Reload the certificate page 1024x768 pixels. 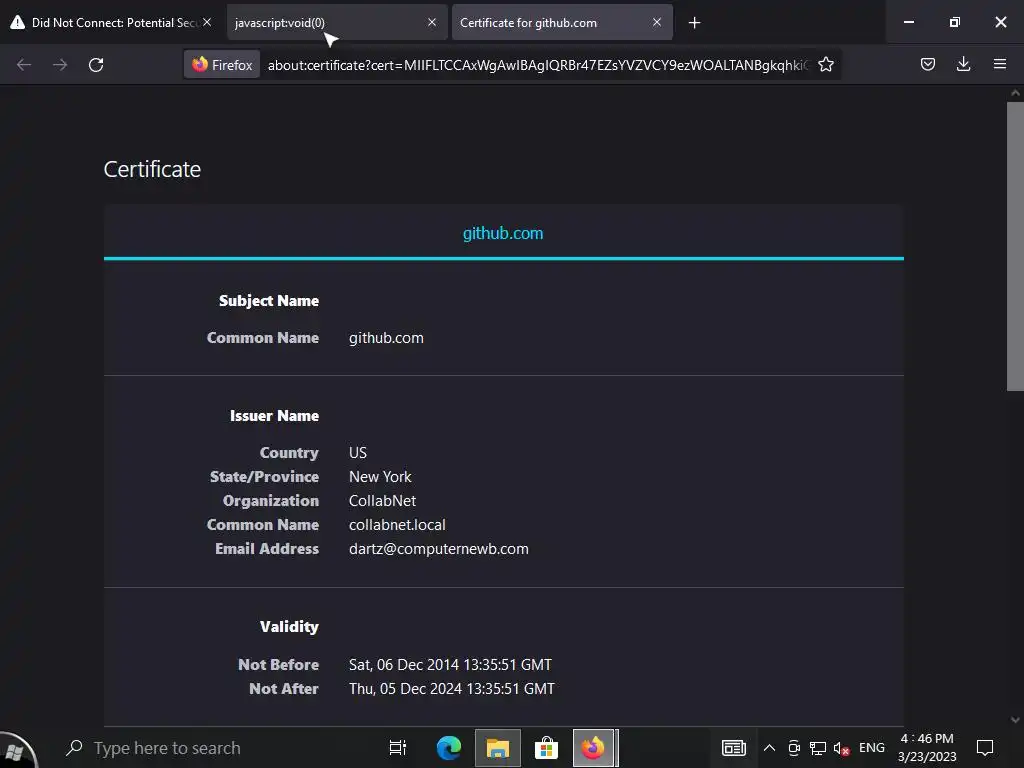96,65
